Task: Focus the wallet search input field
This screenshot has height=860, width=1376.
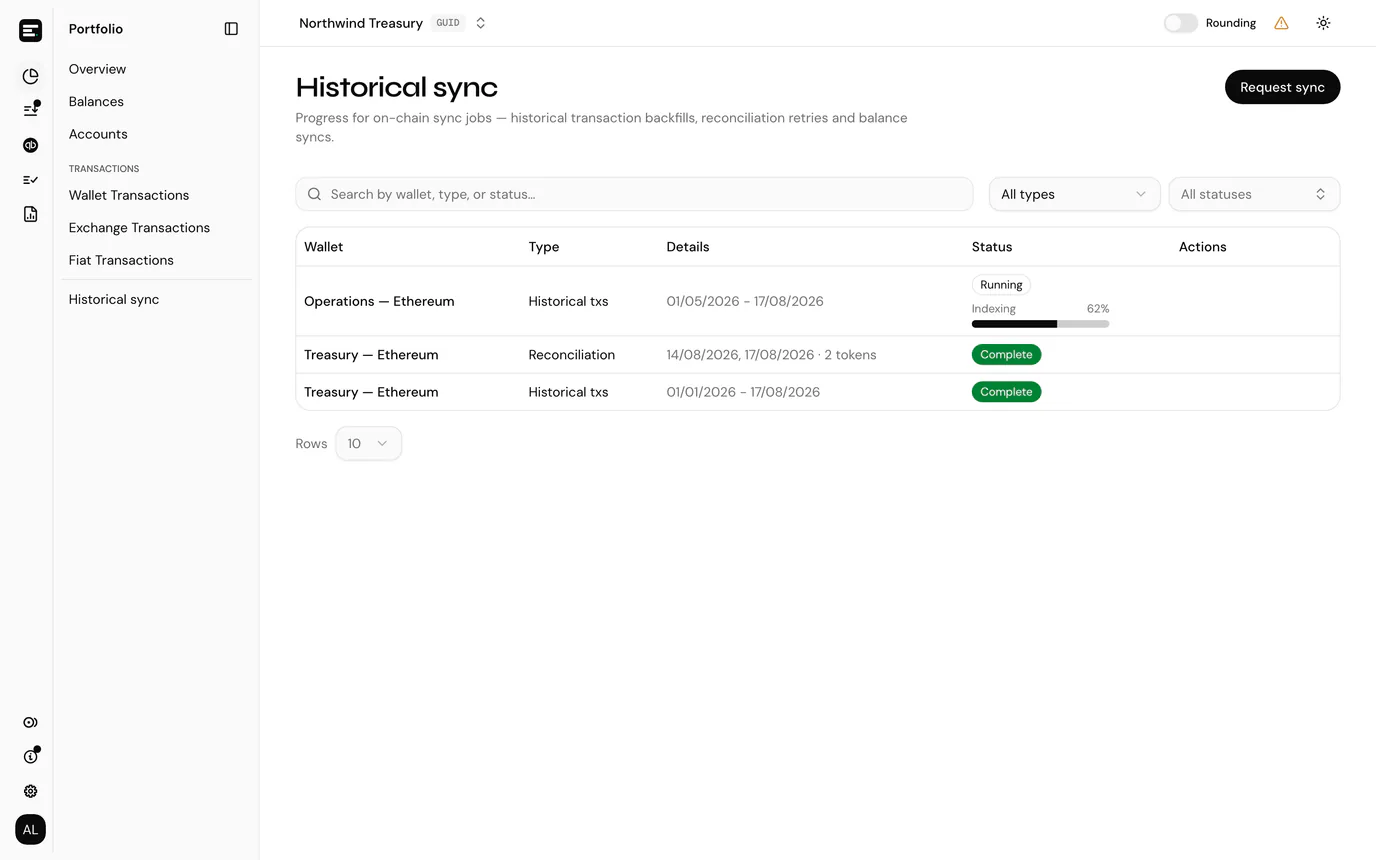Action: click(634, 194)
